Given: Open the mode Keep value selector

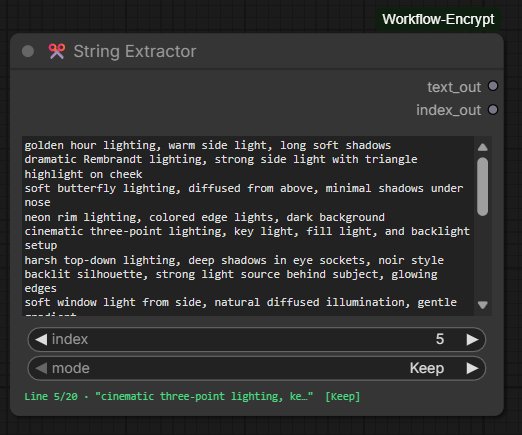Looking at the screenshot, I should (x=427, y=368).
